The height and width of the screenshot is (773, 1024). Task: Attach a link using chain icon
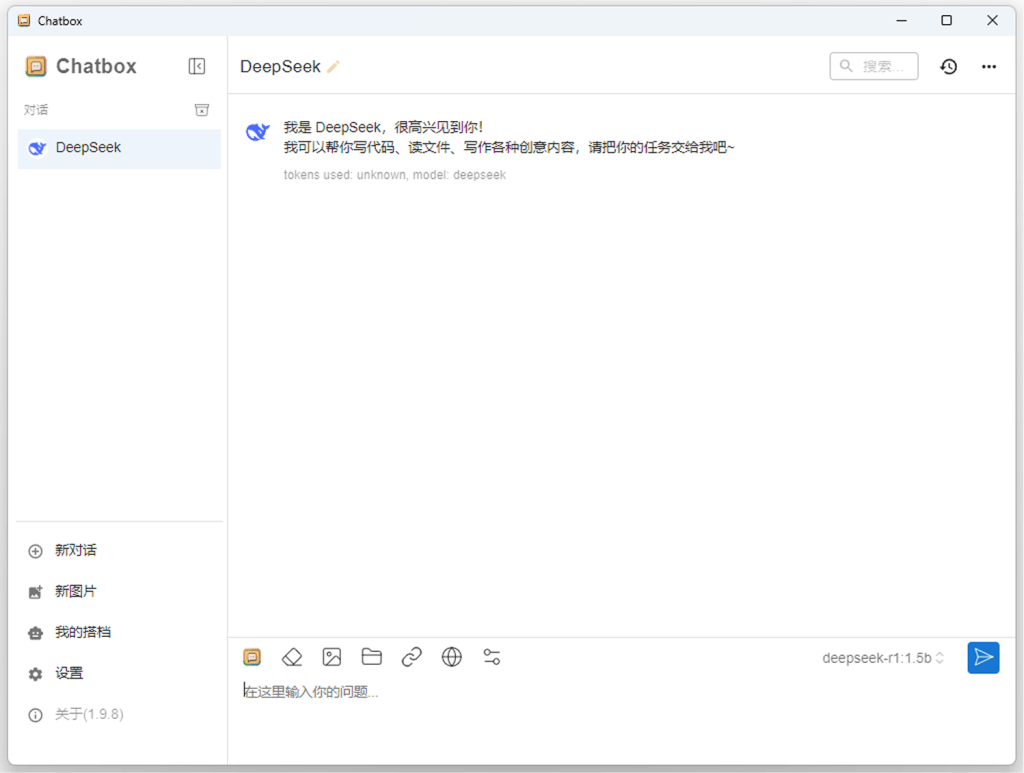tap(411, 657)
